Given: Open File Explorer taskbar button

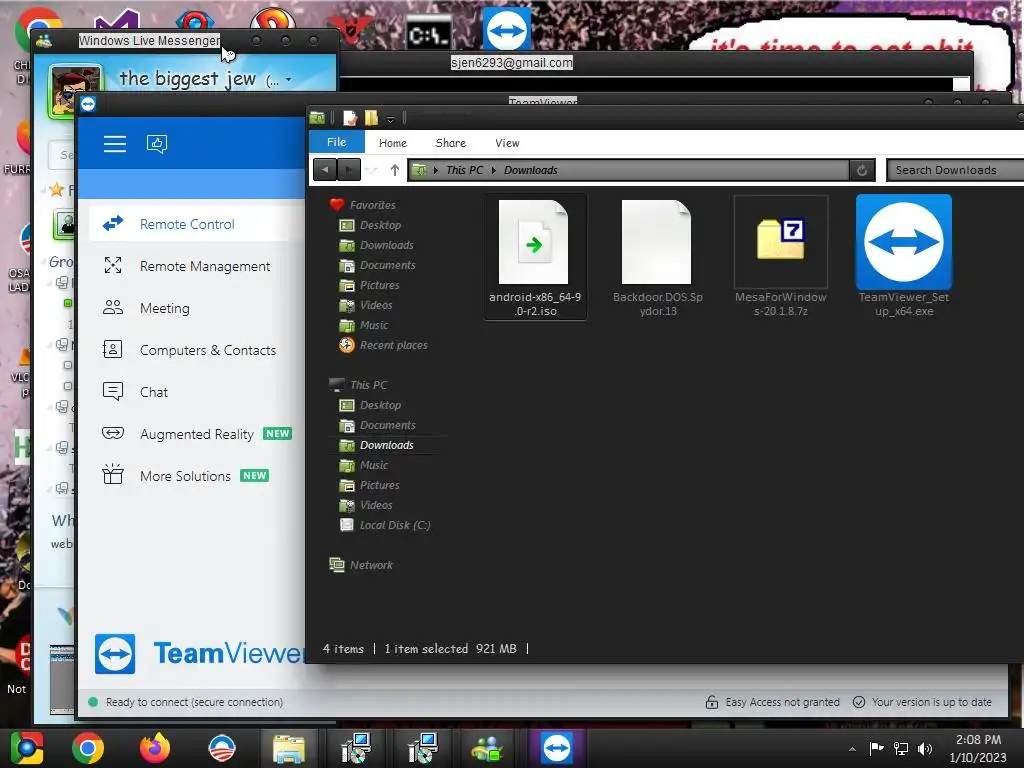Looking at the screenshot, I should tap(289, 748).
